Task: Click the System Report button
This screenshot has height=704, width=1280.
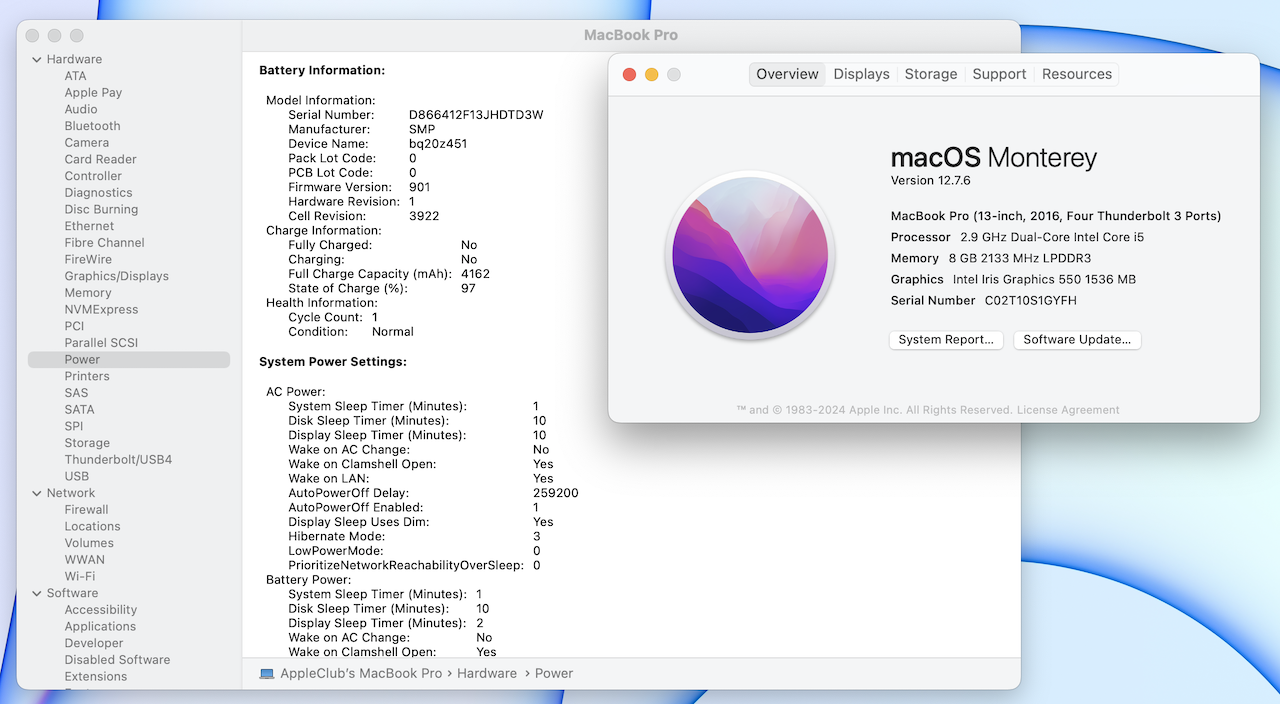Action: pyautogui.click(x=946, y=340)
